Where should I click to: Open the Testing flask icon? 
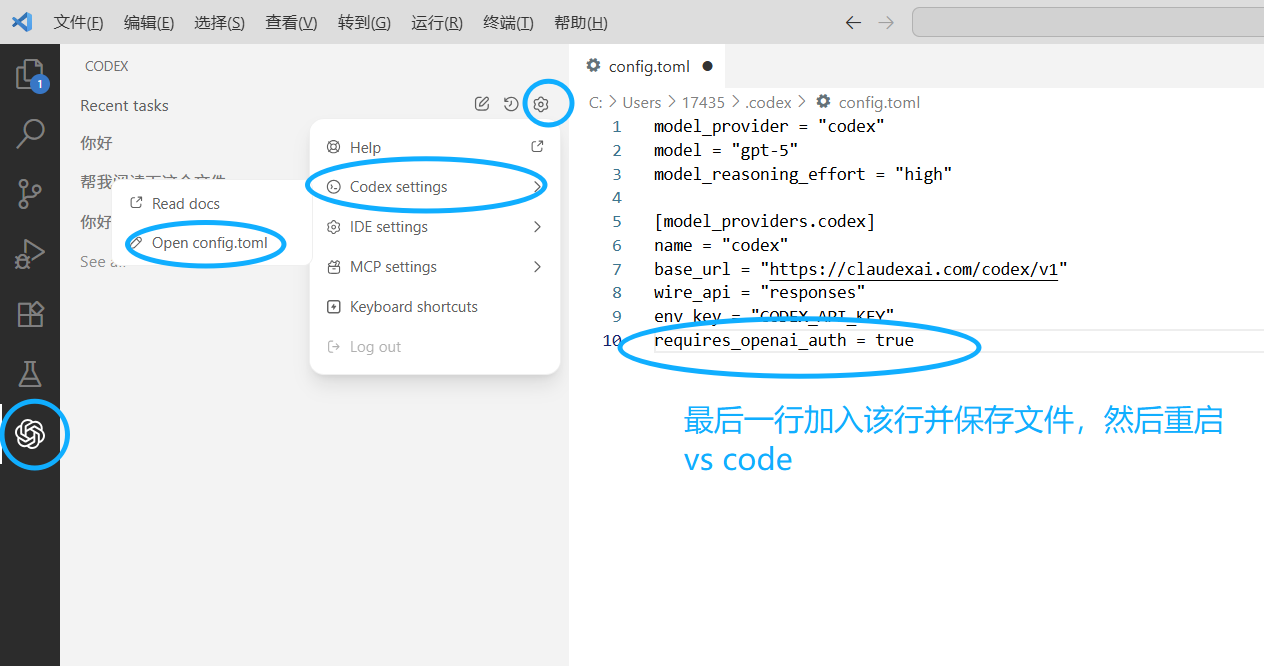[x=30, y=374]
